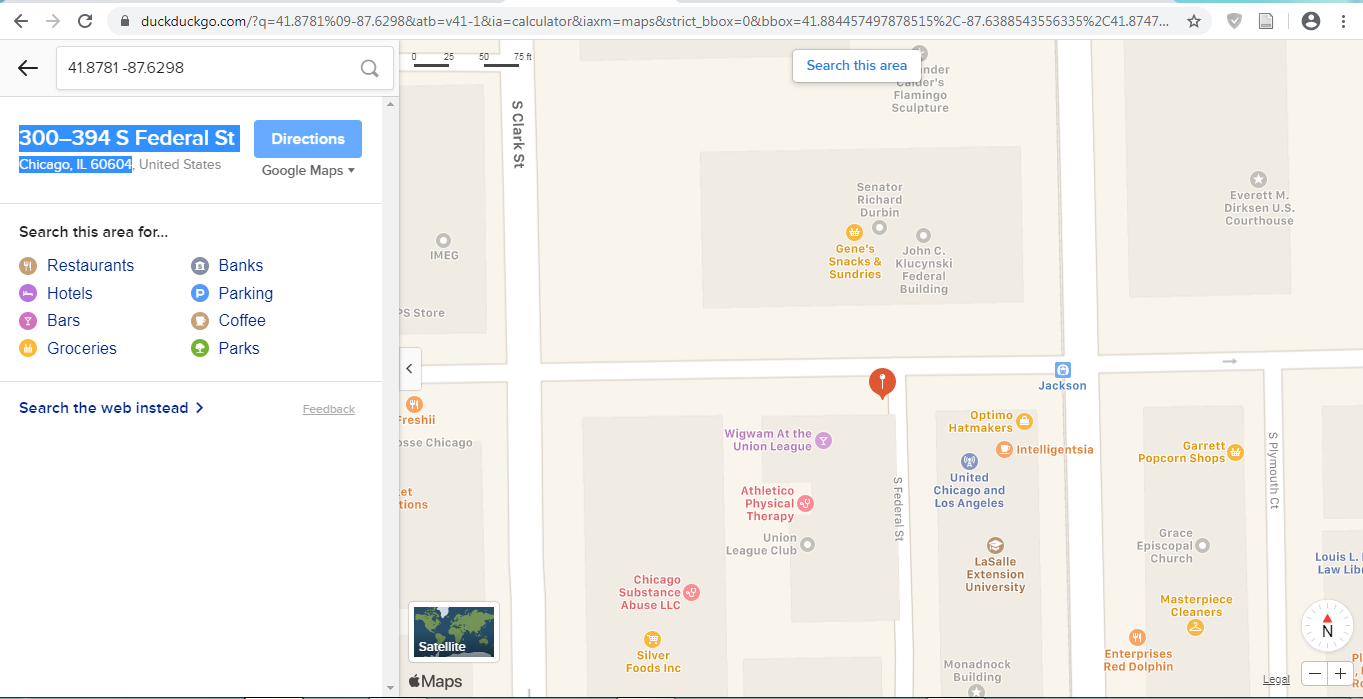The width and height of the screenshot is (1363, 699).
Task: Click Search the web instead link
Action: pyautogui.click(x=111, y=408)
